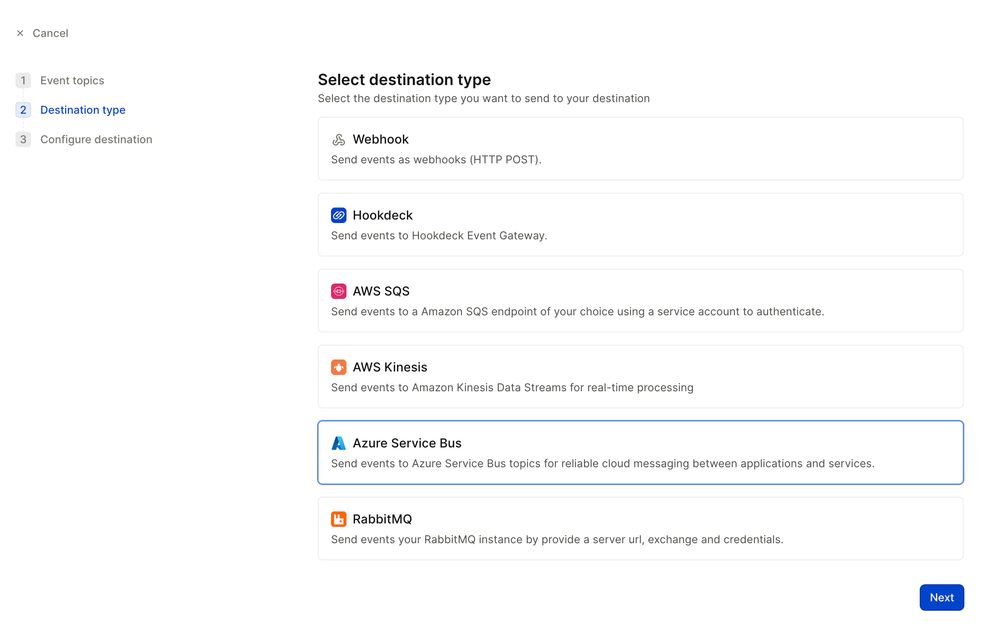Image resolution: width=1000 pixels, height=636 pixels.
Task: Choose the AWS SQS destination card
Action: coord(640,300)
